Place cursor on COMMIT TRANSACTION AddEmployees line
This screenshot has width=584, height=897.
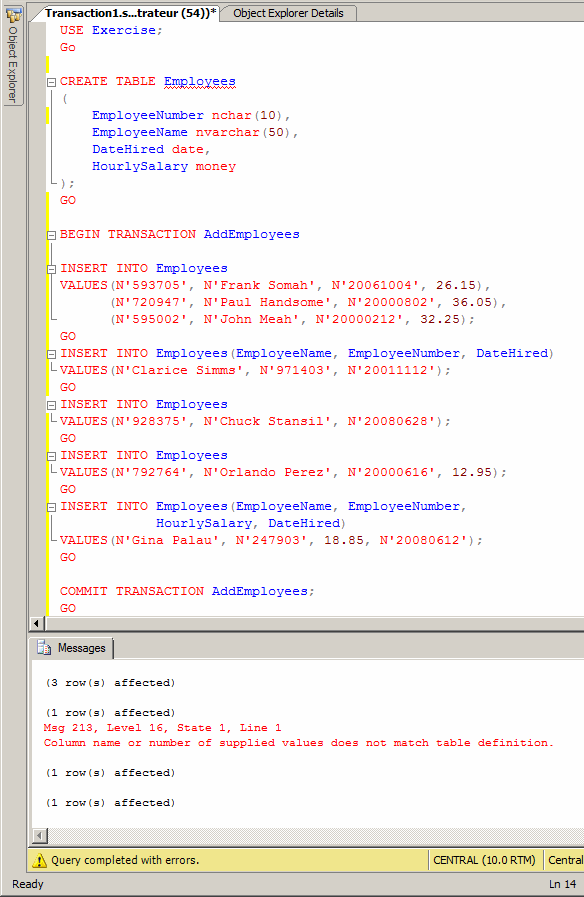187,592
